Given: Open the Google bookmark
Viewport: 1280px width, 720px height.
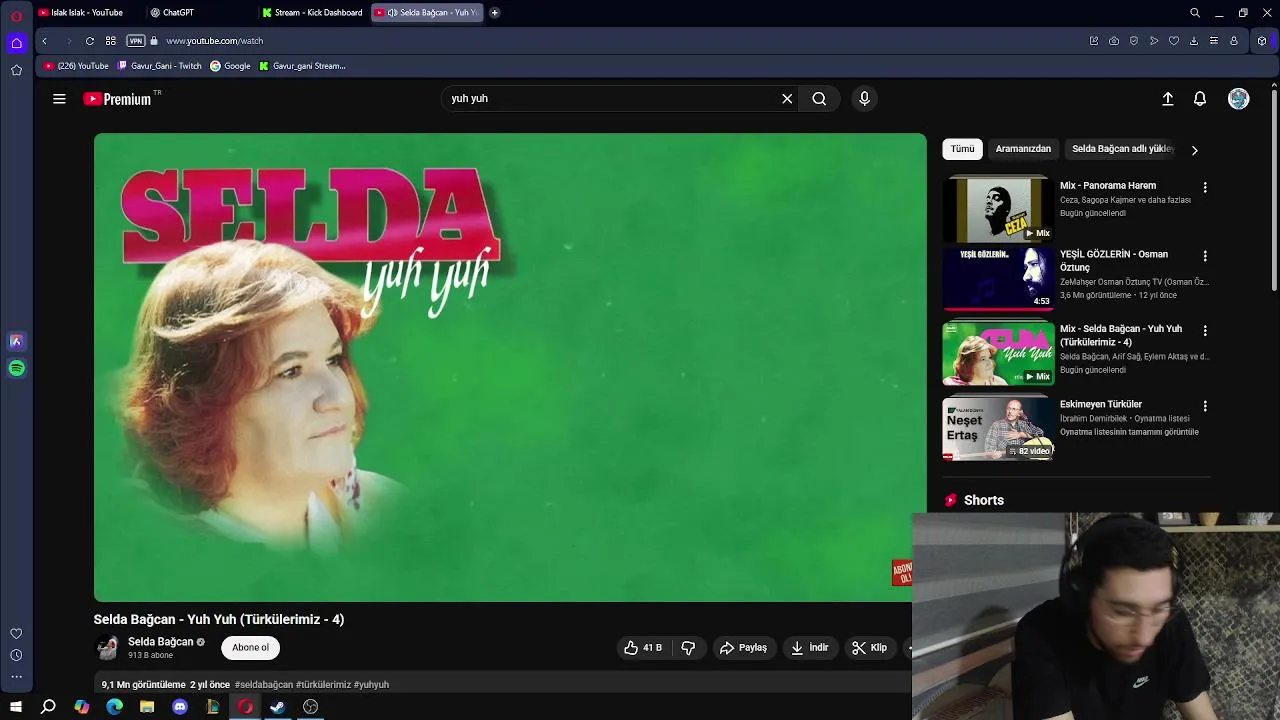Looking at the screenshot, I should (230, 66).
